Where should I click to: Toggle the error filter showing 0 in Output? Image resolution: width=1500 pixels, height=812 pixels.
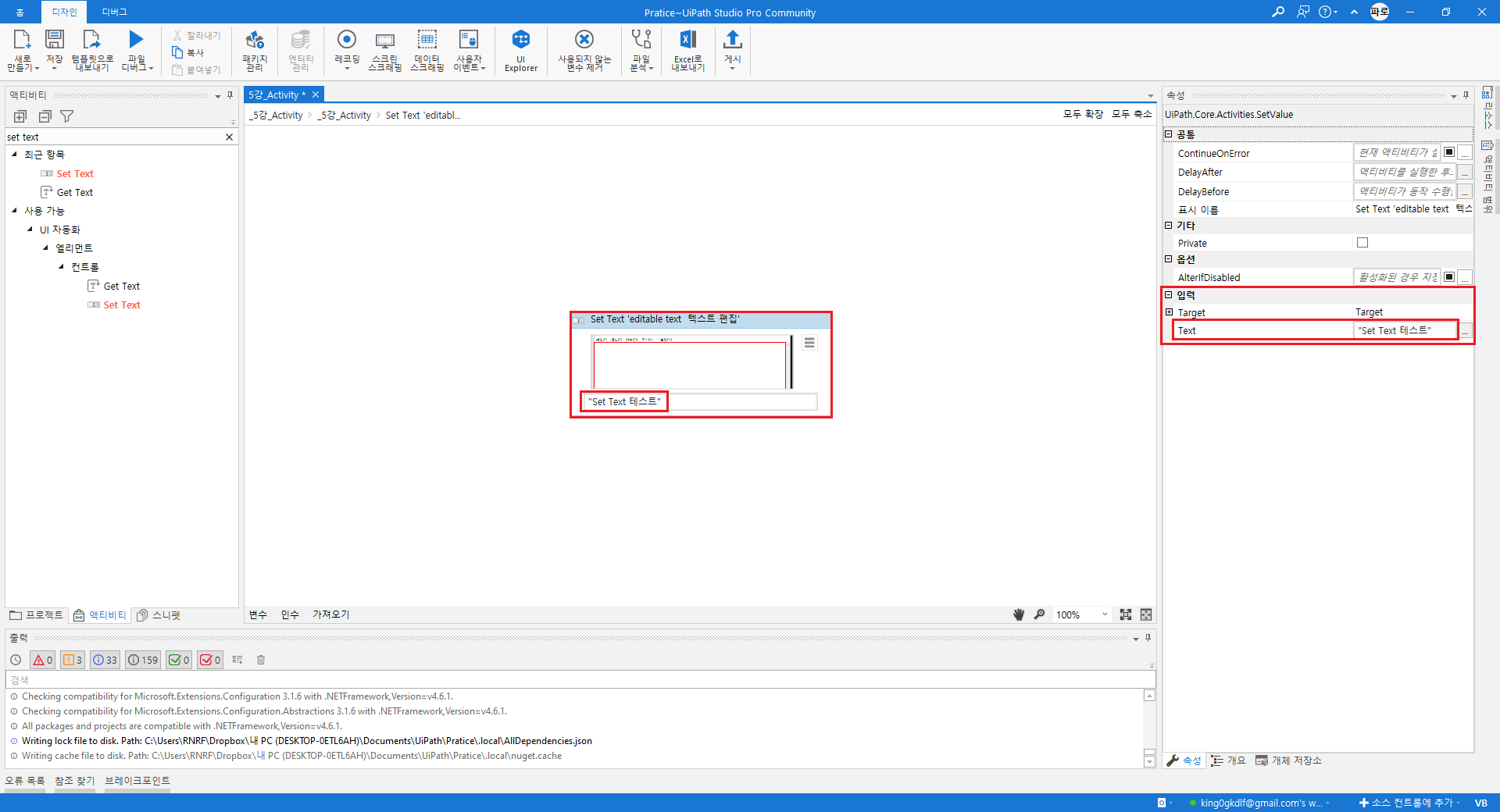tap(42, 660)
